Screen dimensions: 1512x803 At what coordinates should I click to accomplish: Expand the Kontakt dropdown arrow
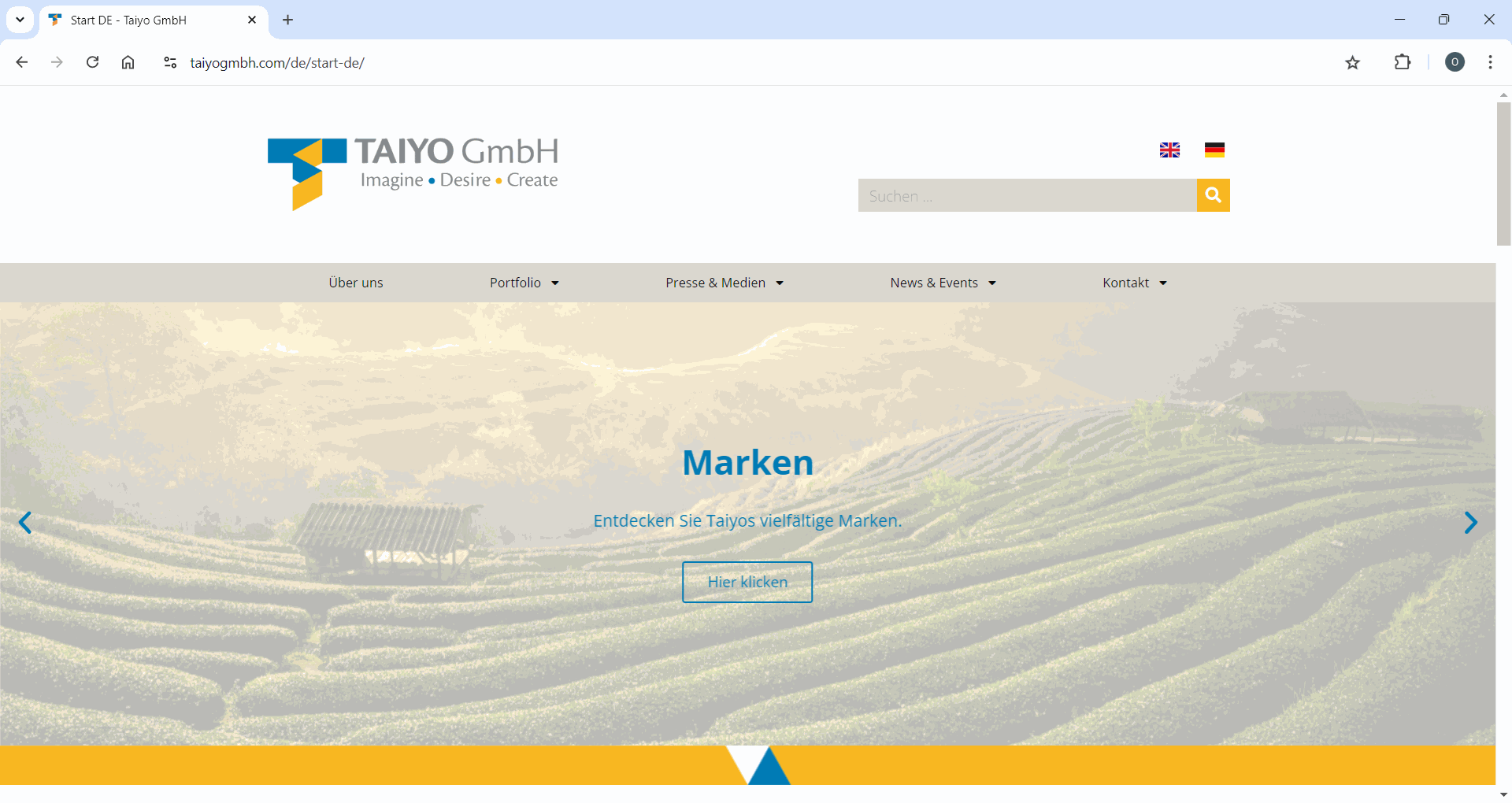click(x=1163, y=283)
